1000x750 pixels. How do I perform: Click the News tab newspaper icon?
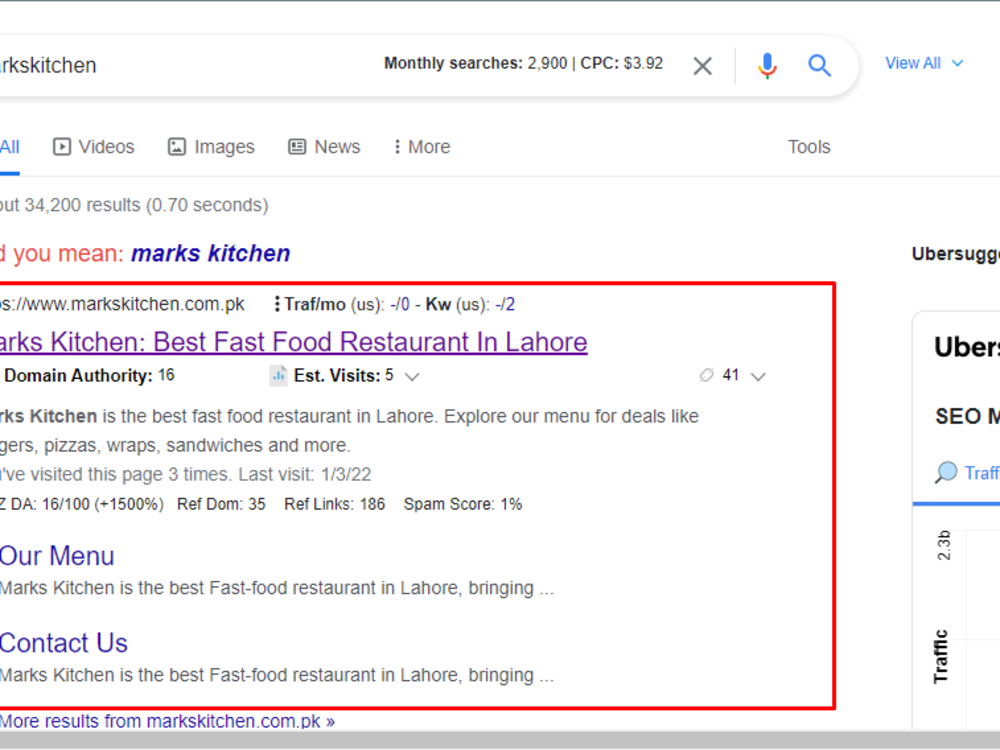(297, 147)
